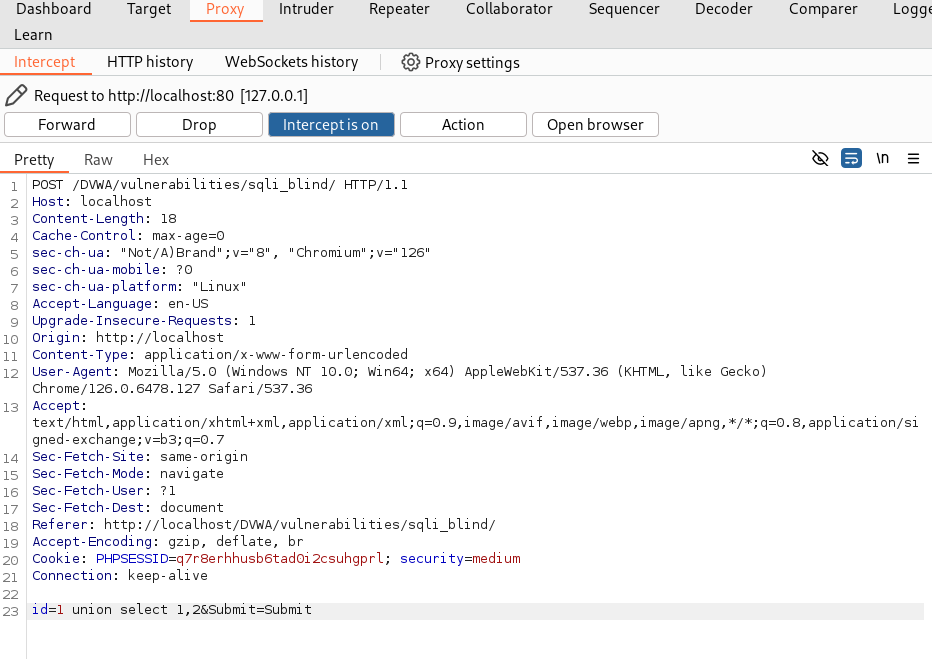This screenshot has height=659, width=932.
Task: Toggle the hide non-printable eye icon
Action: (x=820, y=159)
